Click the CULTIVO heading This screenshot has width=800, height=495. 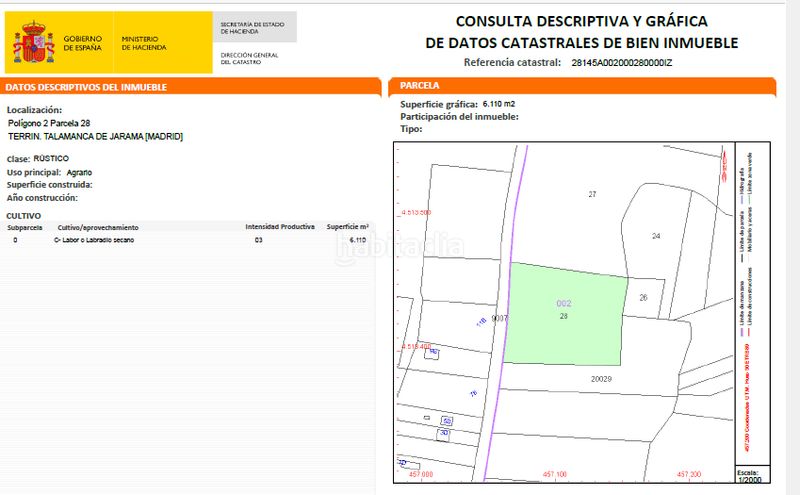(x=23, y=216)
